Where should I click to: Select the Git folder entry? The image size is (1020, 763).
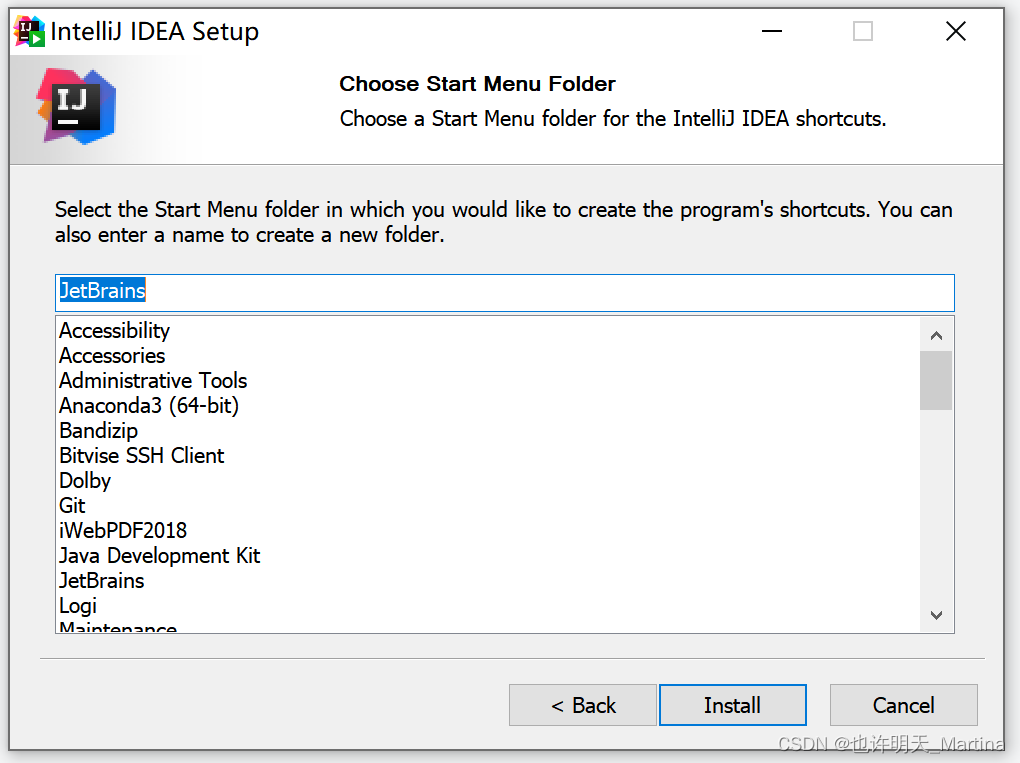click(x=71, y=505)
